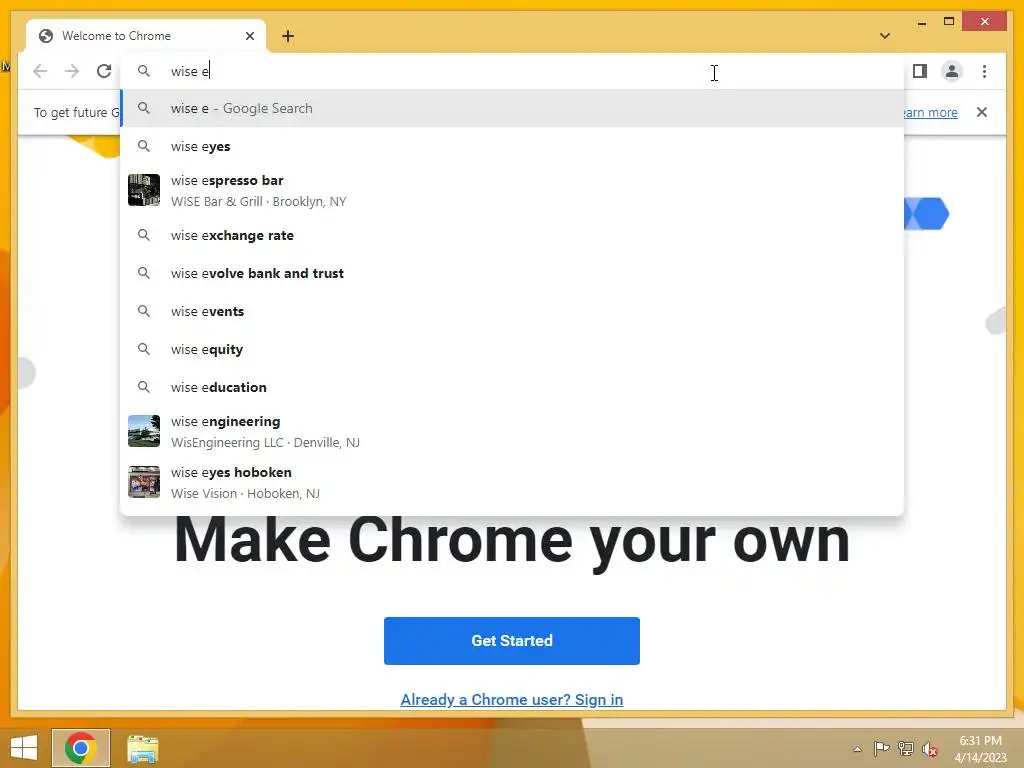The width and height of the screenshot is (1024, 768).
Task: Click the search icon beside 'wise eyes'
Action: click(x=144, y=146)
